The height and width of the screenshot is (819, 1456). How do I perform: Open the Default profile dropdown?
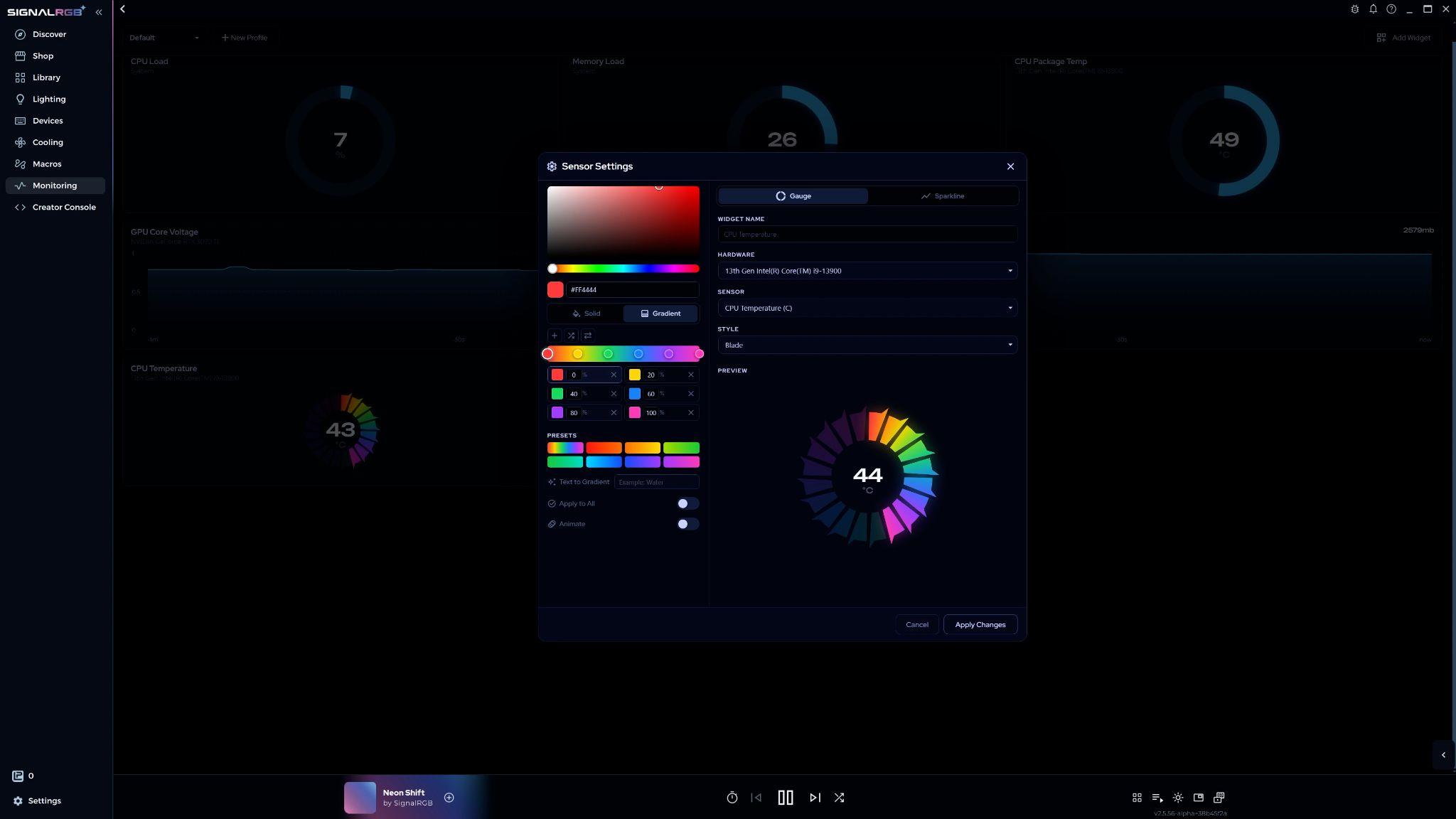click(x=164, y=38)
